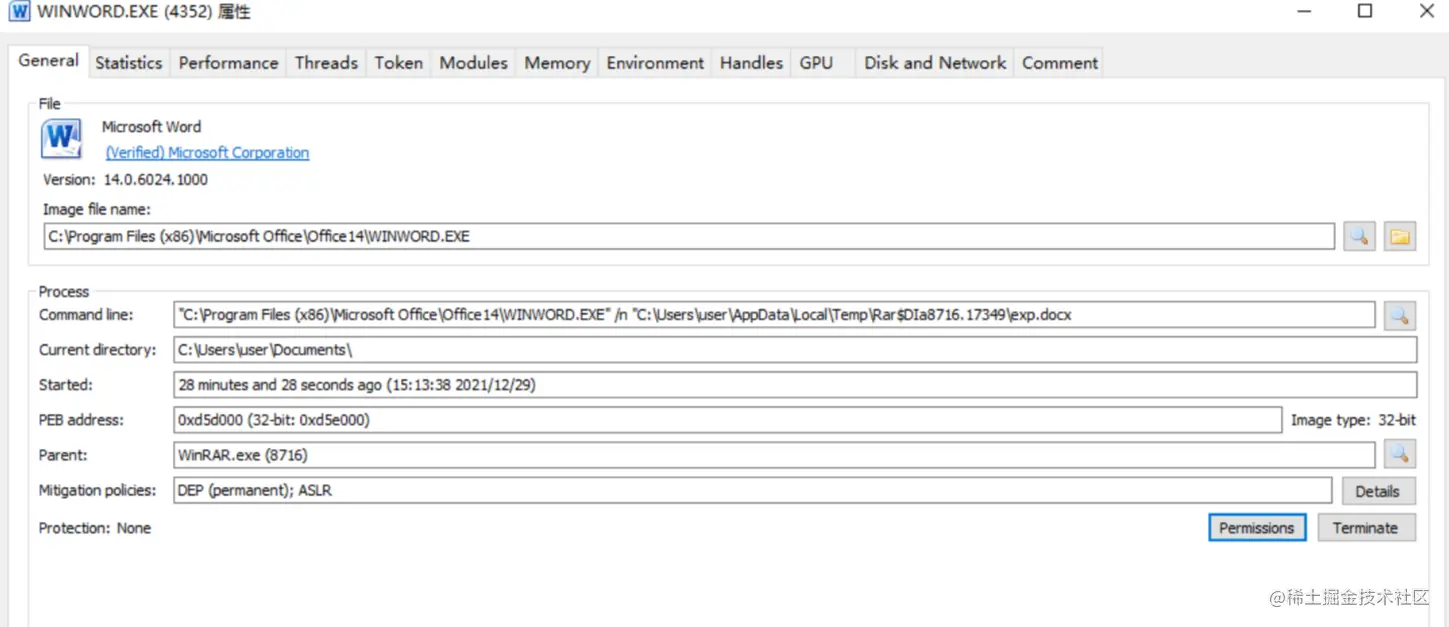
Task: Click the Microsoft Word file icon
Action: (62, 139)
